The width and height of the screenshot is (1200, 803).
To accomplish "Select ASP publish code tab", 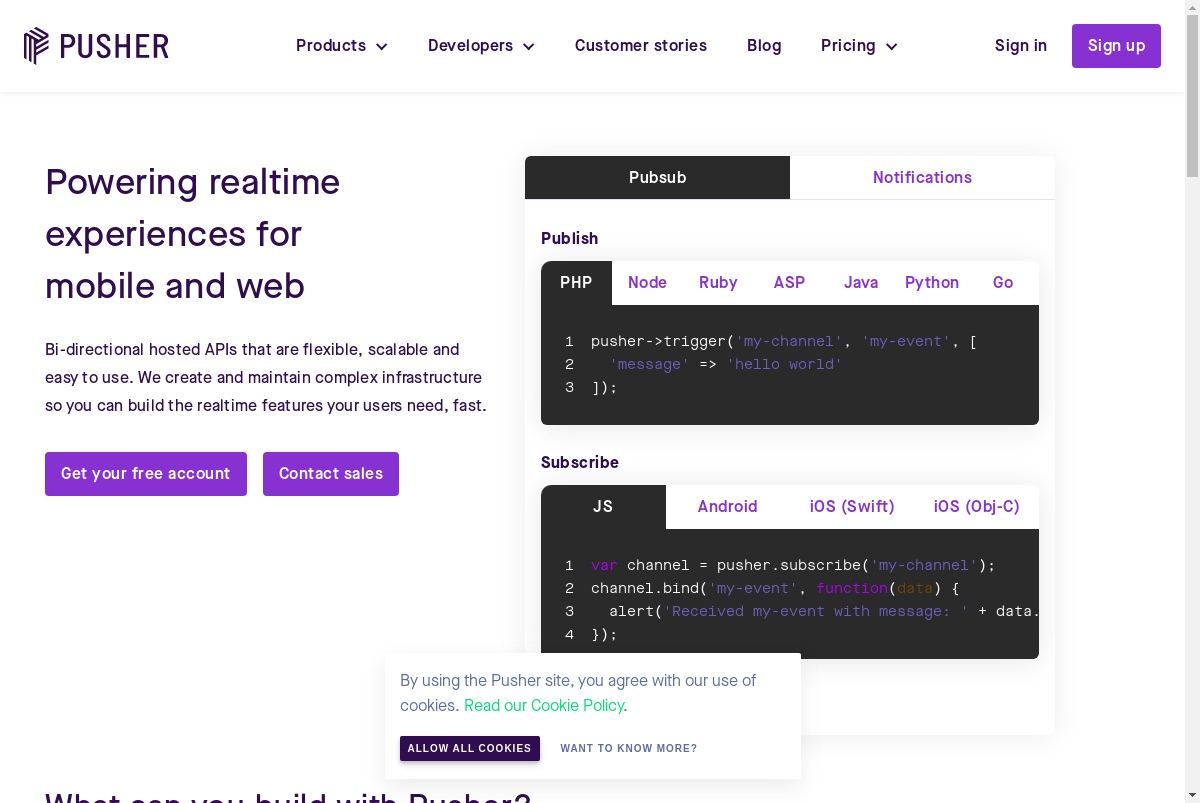I will [x=789, y=283].
